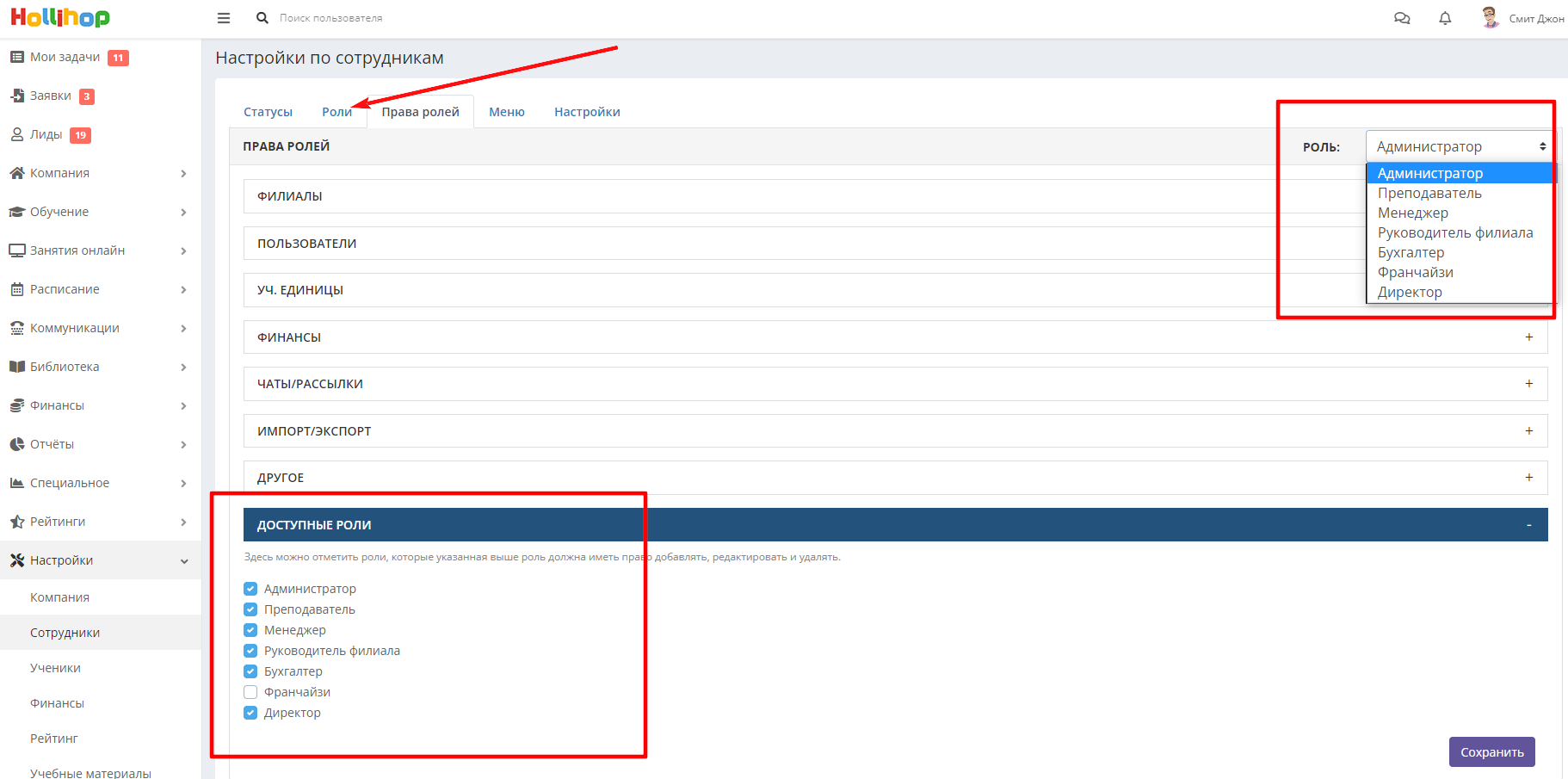Click the Отчёты pie chart icon
Image resolution: width=1568 pixels, height=779 pixels.
click(16, 444)
